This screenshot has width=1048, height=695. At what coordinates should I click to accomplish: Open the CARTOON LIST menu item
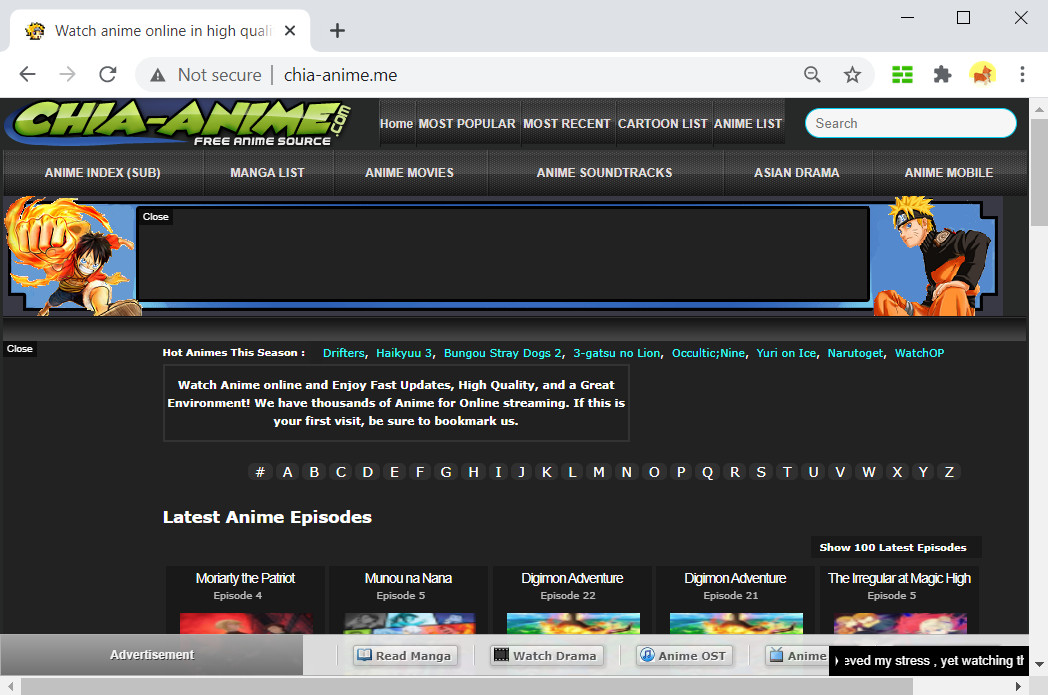663,123
